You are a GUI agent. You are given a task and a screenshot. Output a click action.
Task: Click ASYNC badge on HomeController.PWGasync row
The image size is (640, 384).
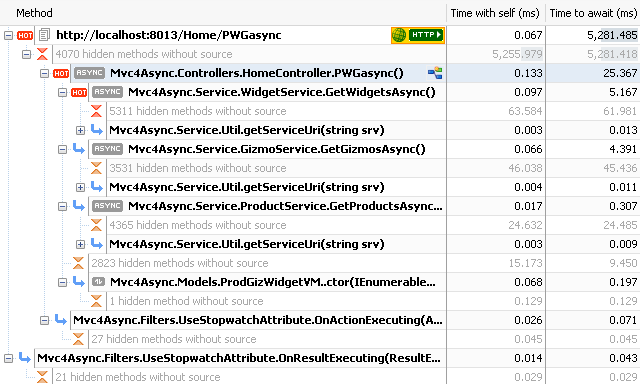89,73
